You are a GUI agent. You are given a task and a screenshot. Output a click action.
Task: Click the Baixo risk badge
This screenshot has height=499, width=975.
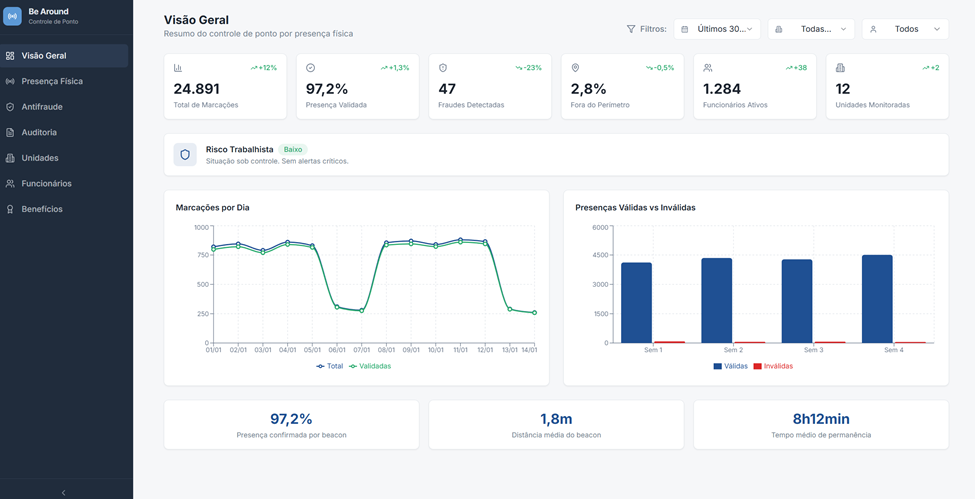(x=293, y=149)
